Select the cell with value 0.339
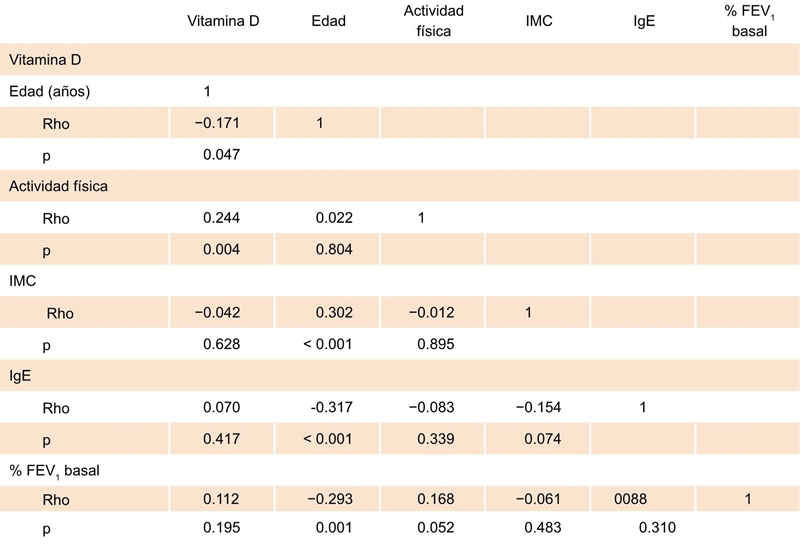 tap(436, 439)
